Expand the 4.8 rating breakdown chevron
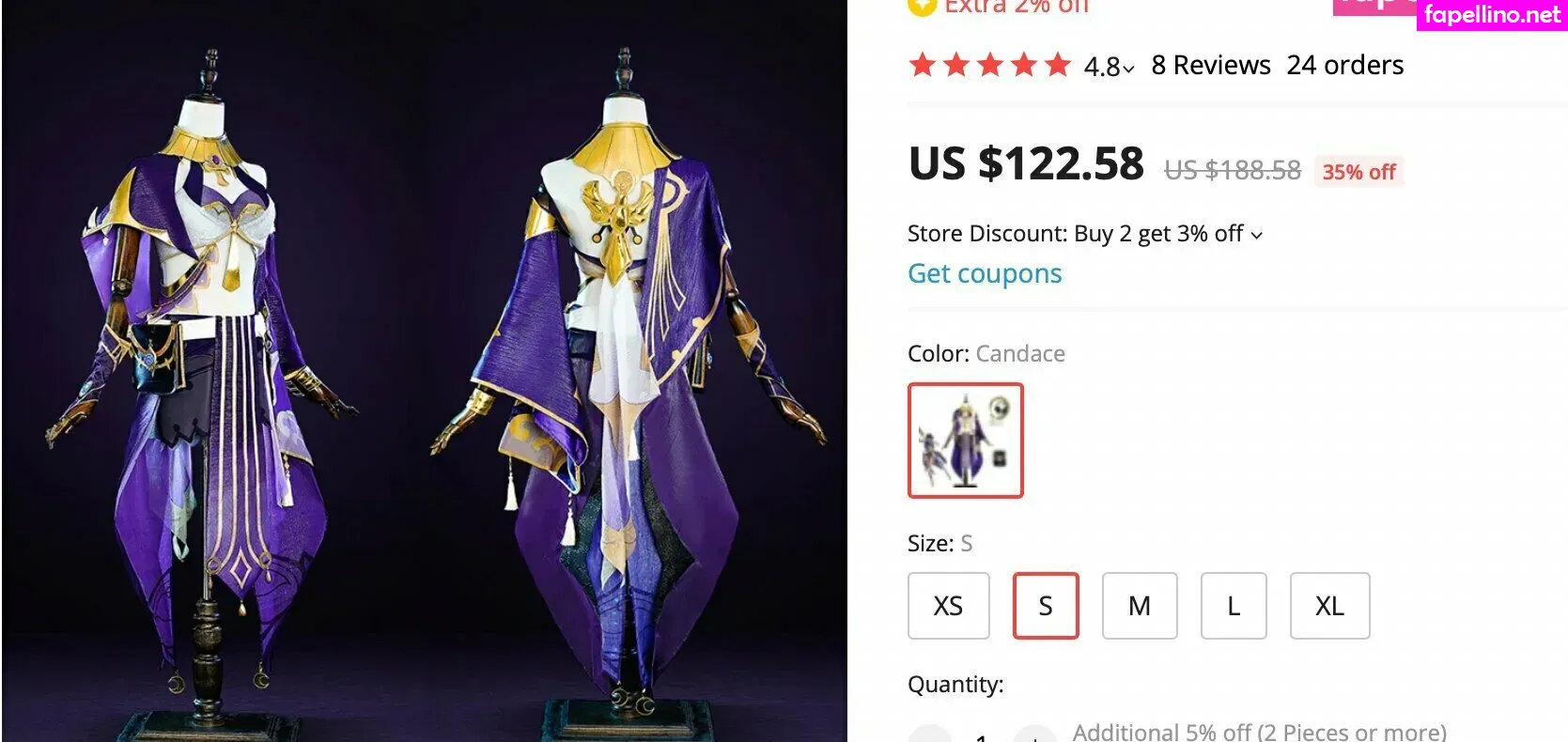The image size is (1568, 742). 1128,69
